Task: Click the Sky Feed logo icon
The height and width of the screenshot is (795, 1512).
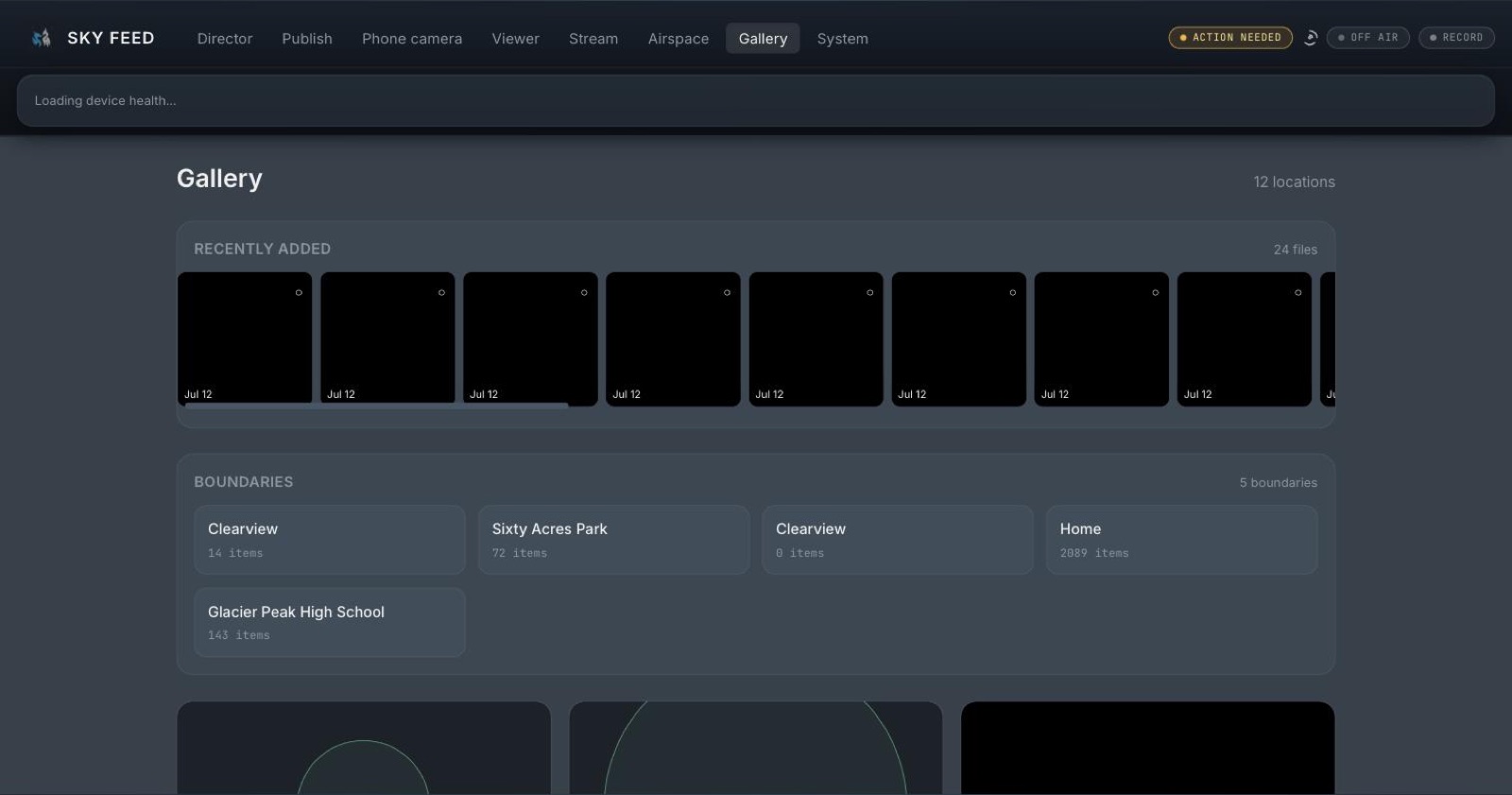Action: 41,38
